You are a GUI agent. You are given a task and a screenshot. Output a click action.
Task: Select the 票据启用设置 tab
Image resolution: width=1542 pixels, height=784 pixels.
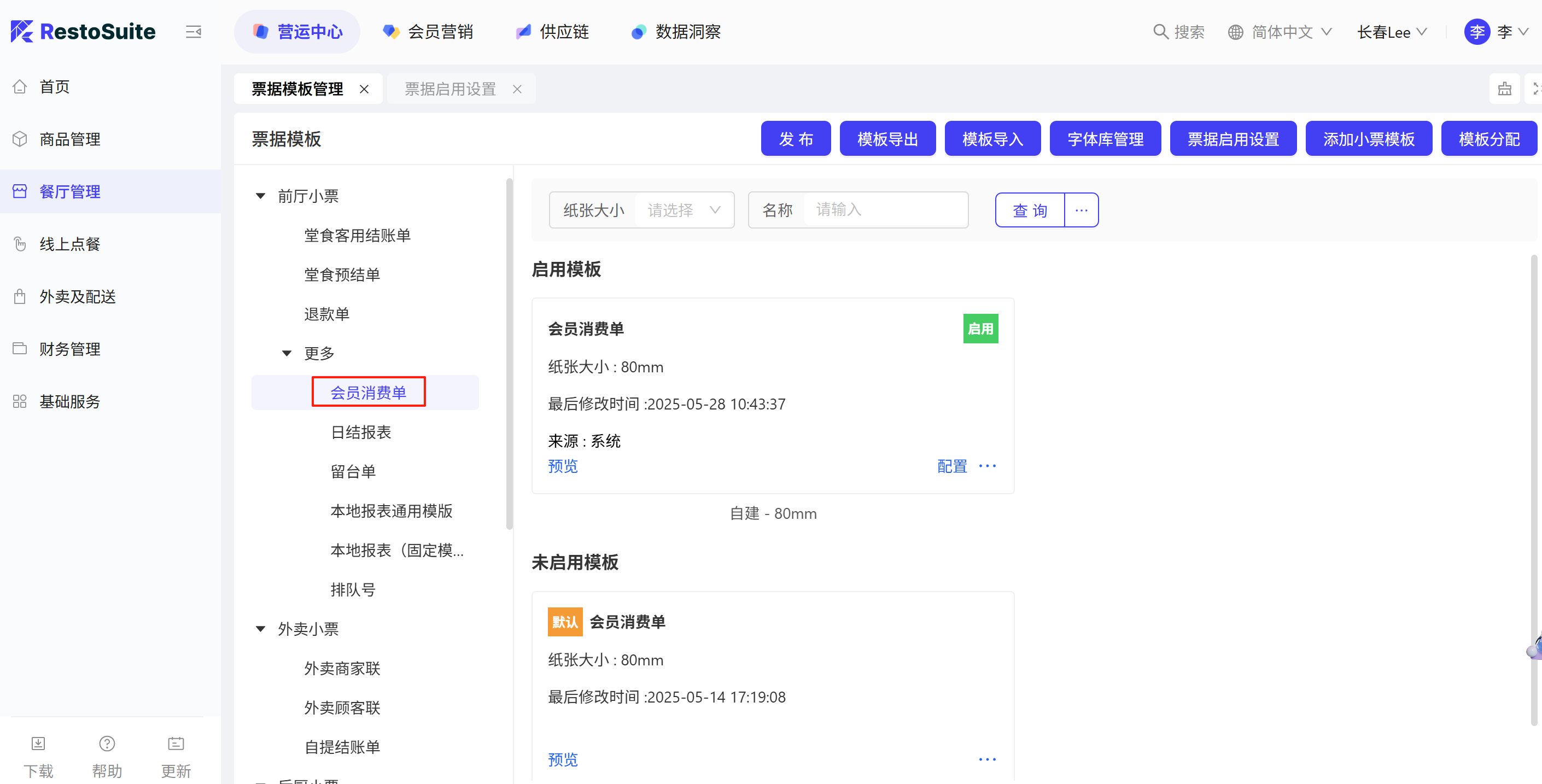click(x=450, y=89)
